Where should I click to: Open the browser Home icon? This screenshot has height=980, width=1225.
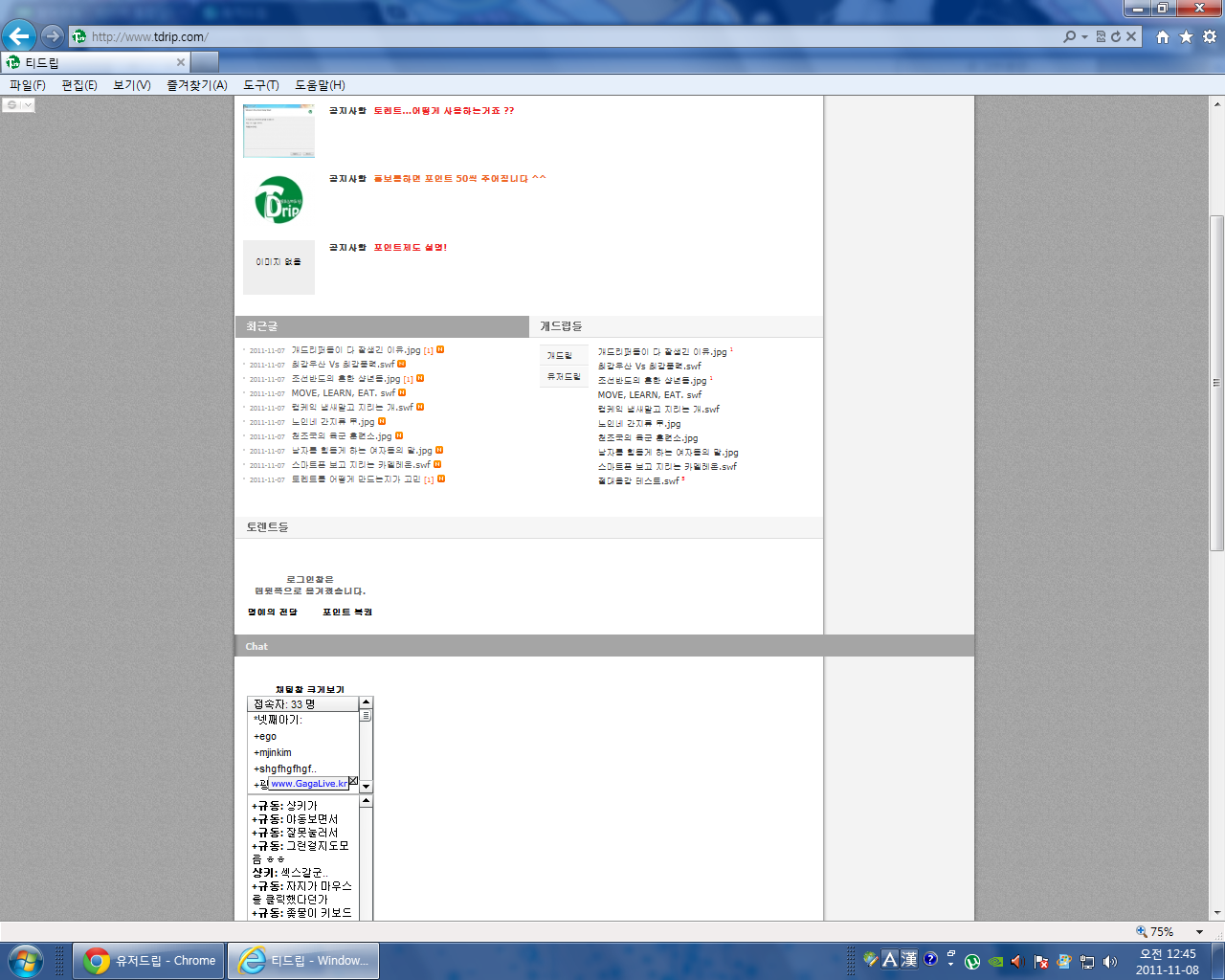click(x=1163, y=36)
